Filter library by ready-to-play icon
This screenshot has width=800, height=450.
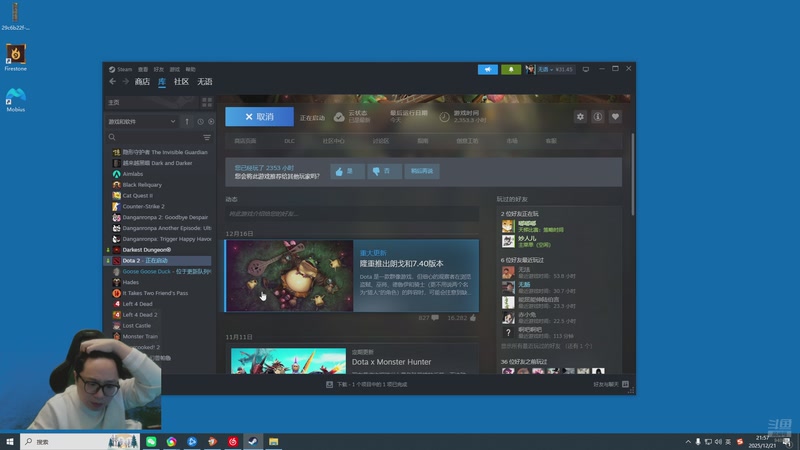[211, 121]
